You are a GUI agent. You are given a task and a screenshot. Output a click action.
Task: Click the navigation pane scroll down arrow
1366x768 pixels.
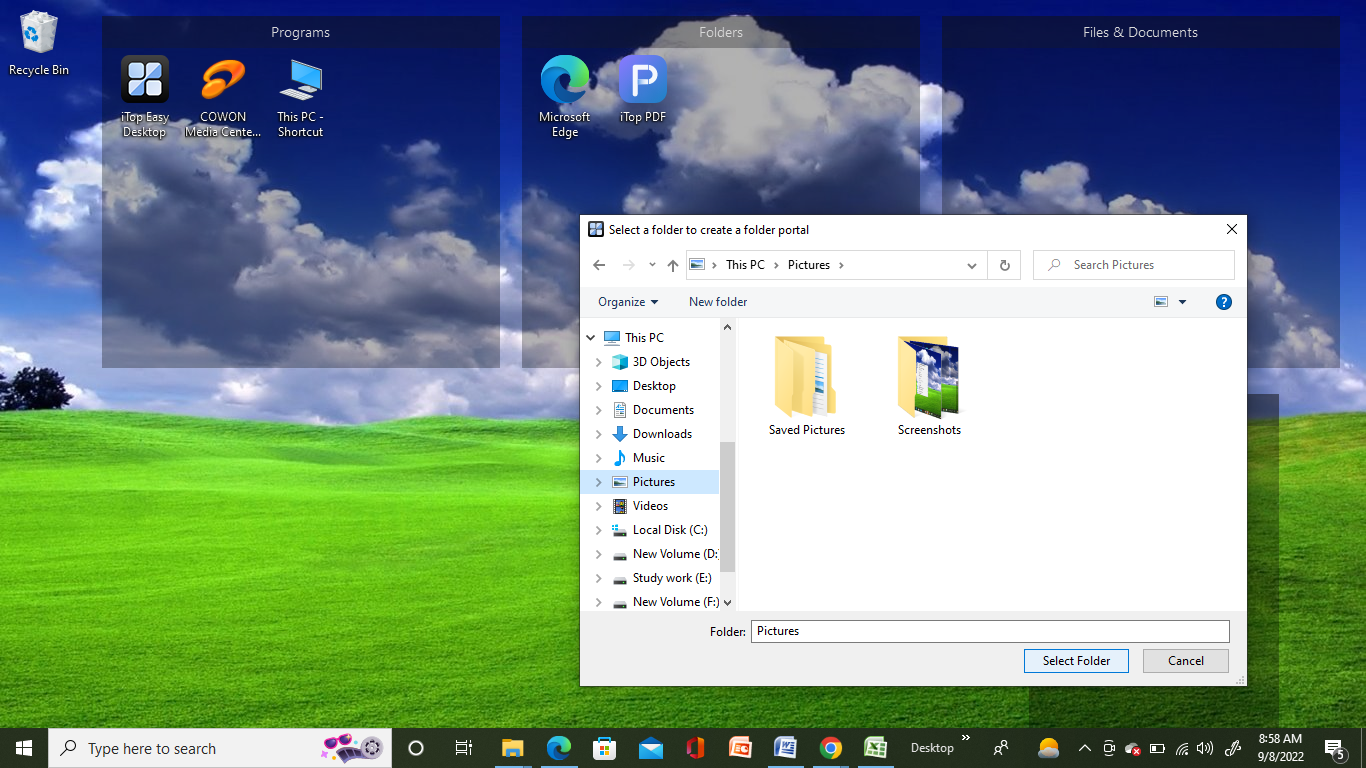(x=727, y=602)
